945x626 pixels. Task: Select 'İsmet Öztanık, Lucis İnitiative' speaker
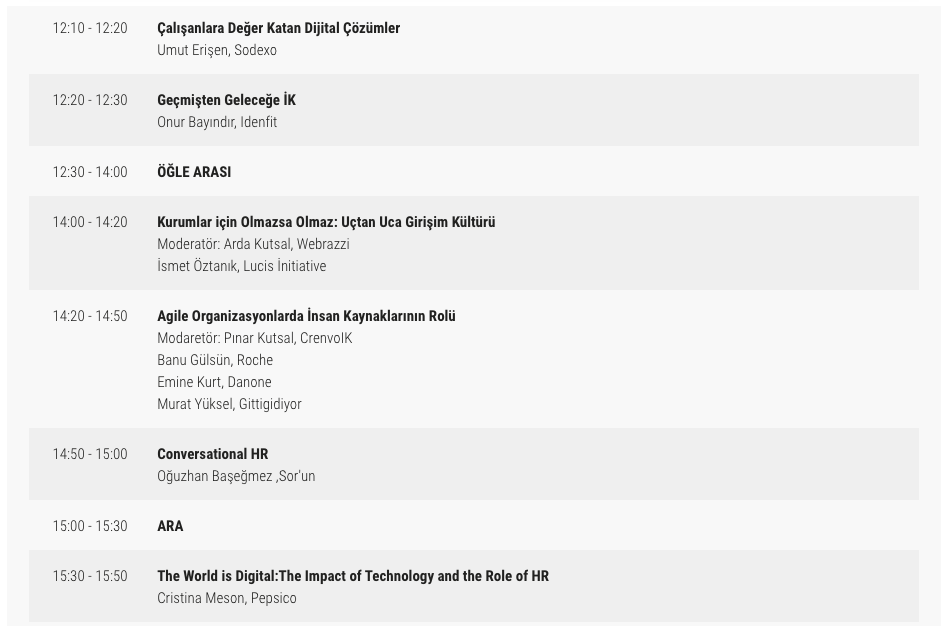click(241, 266)
